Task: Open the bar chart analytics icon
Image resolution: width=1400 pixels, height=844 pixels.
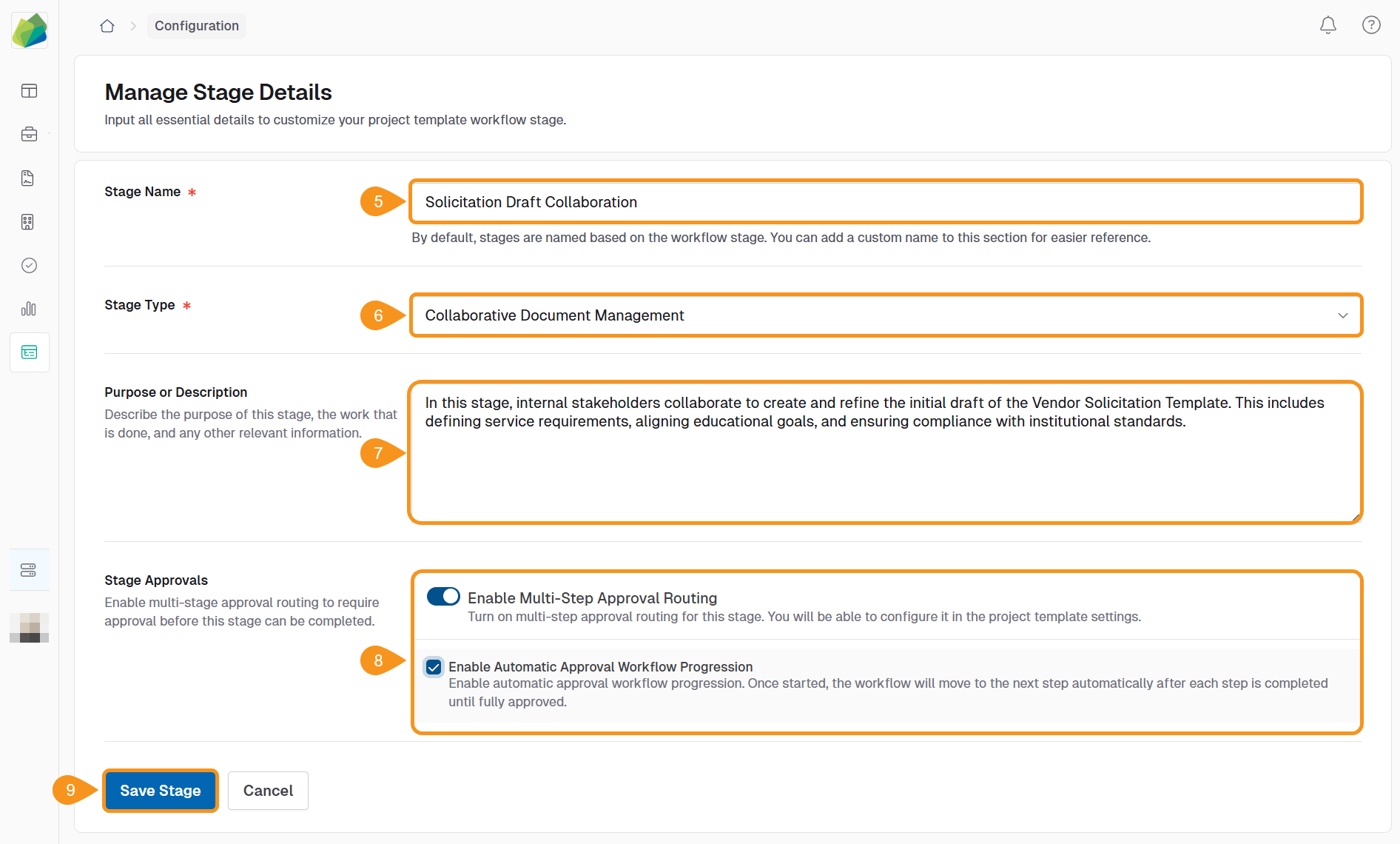Action: point(29,309)
